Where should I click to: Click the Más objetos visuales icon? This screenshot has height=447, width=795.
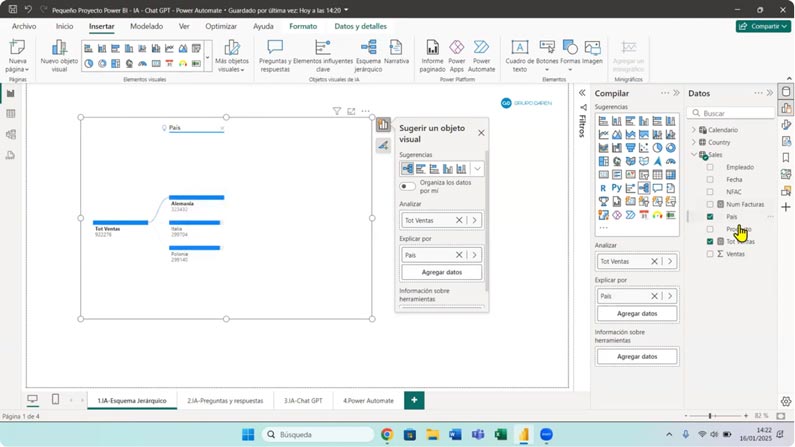click(231, 49)
